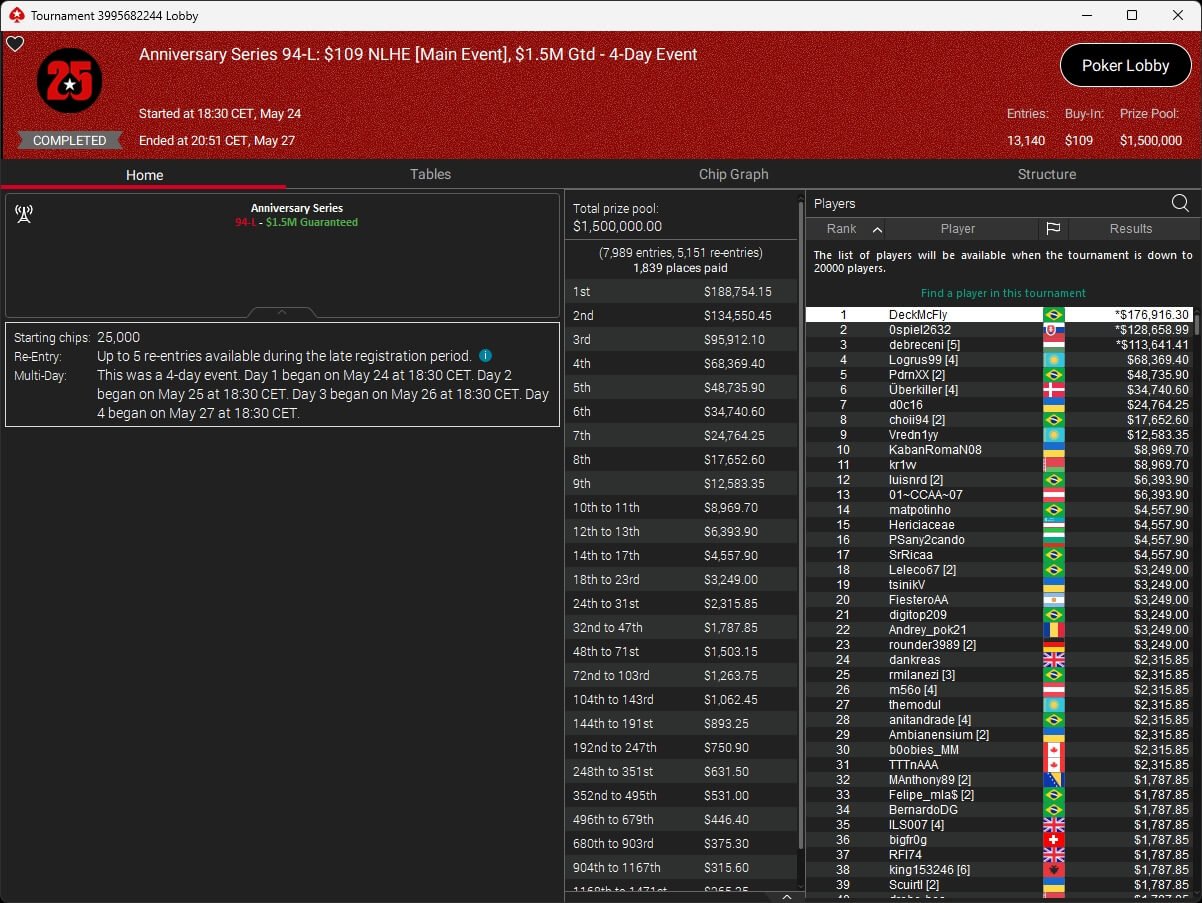Sort by the Results column header
Viewport: 1202px width, 903px height.
click(x=1131, y=229)
